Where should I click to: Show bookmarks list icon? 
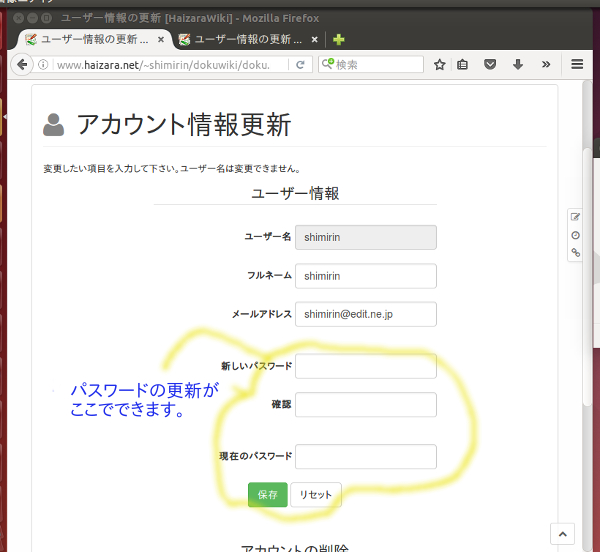click(x=463, y=64)
